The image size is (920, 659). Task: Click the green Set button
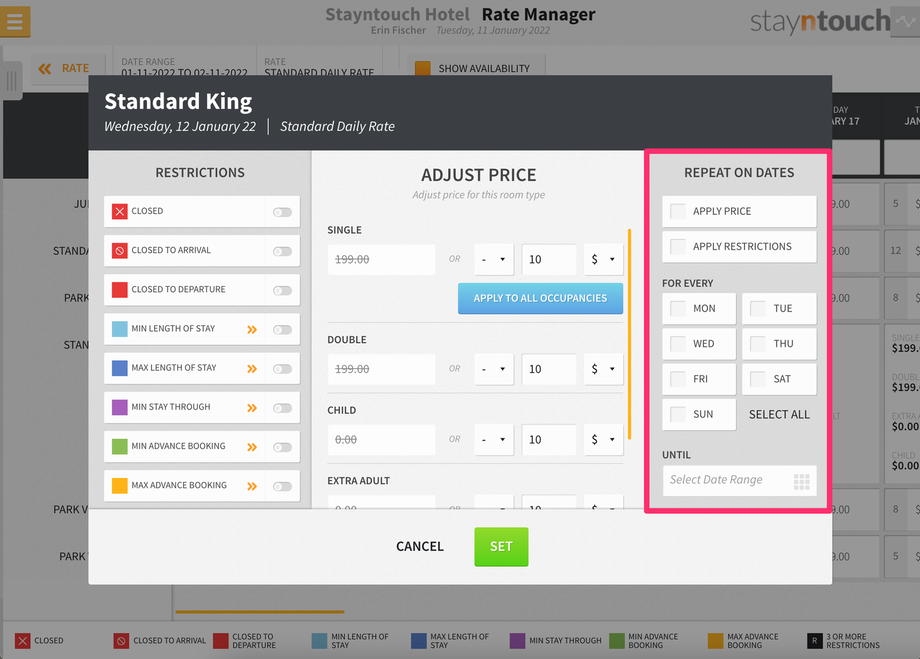click(501, 547)
